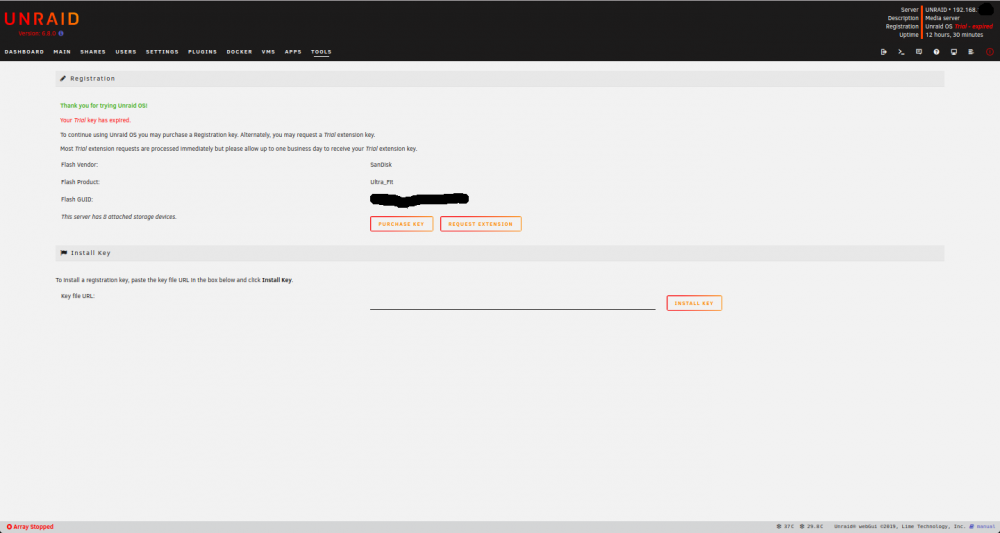The image size is (1000, 533).
Task: Click the Logout icon in the header
Action: [883, 52]
